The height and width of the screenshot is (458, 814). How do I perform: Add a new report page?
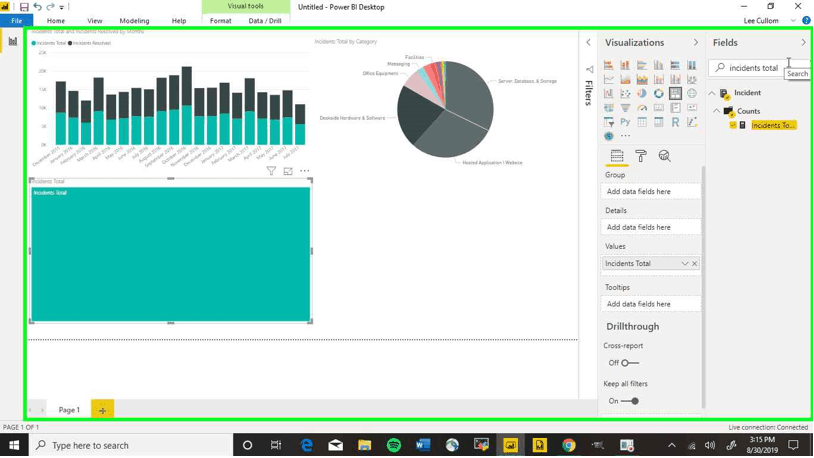coord(102,410)
